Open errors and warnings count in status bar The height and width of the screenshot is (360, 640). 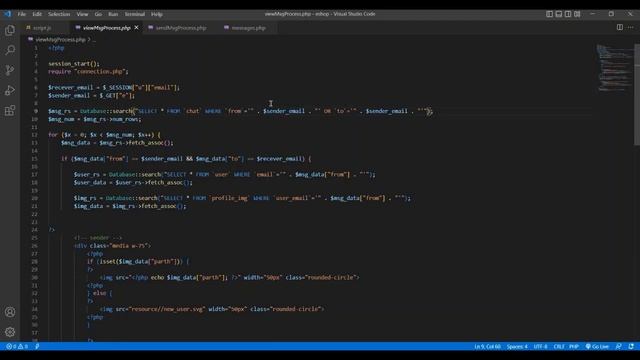pos(17,347)
